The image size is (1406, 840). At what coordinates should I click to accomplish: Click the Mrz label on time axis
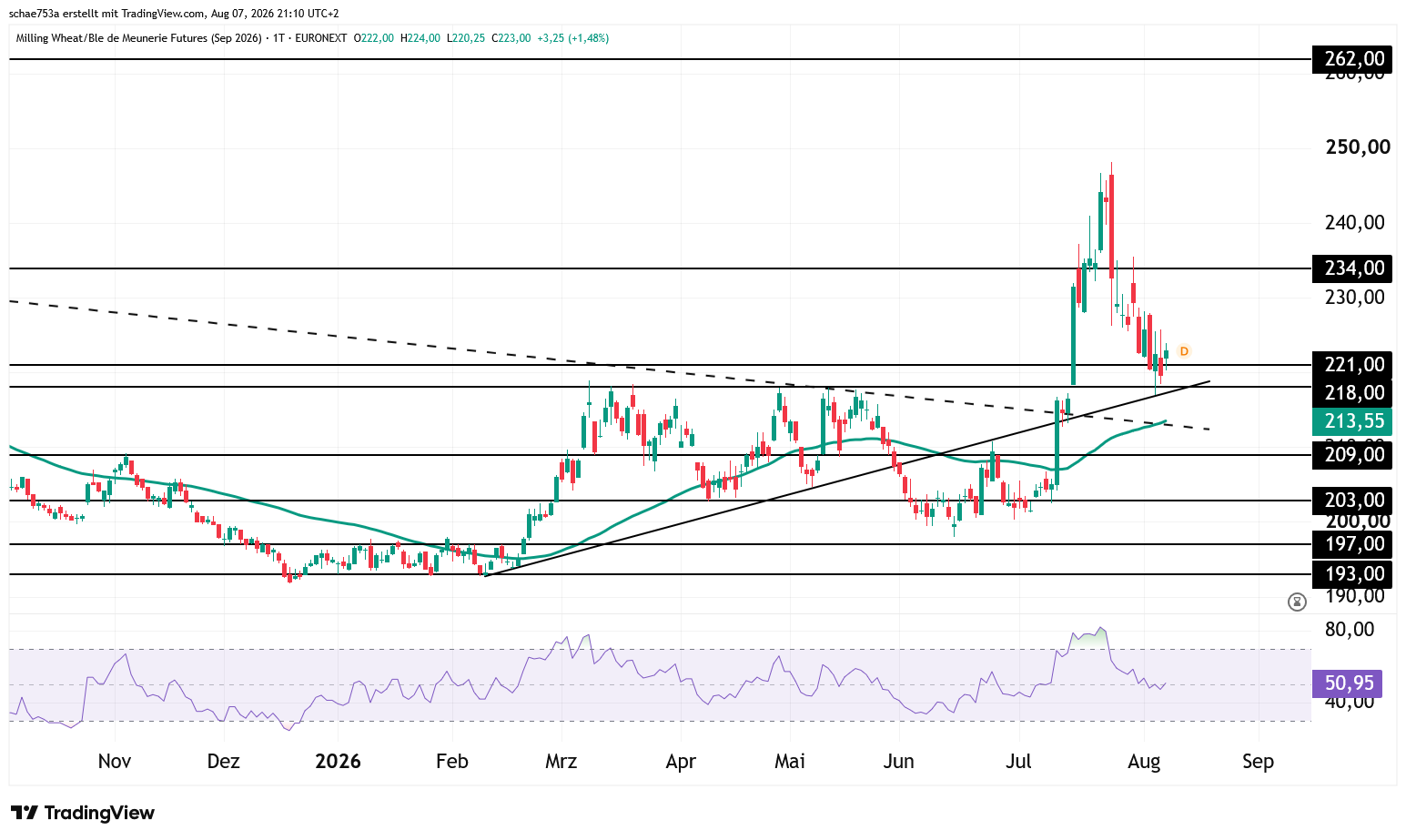click(561, 762)
